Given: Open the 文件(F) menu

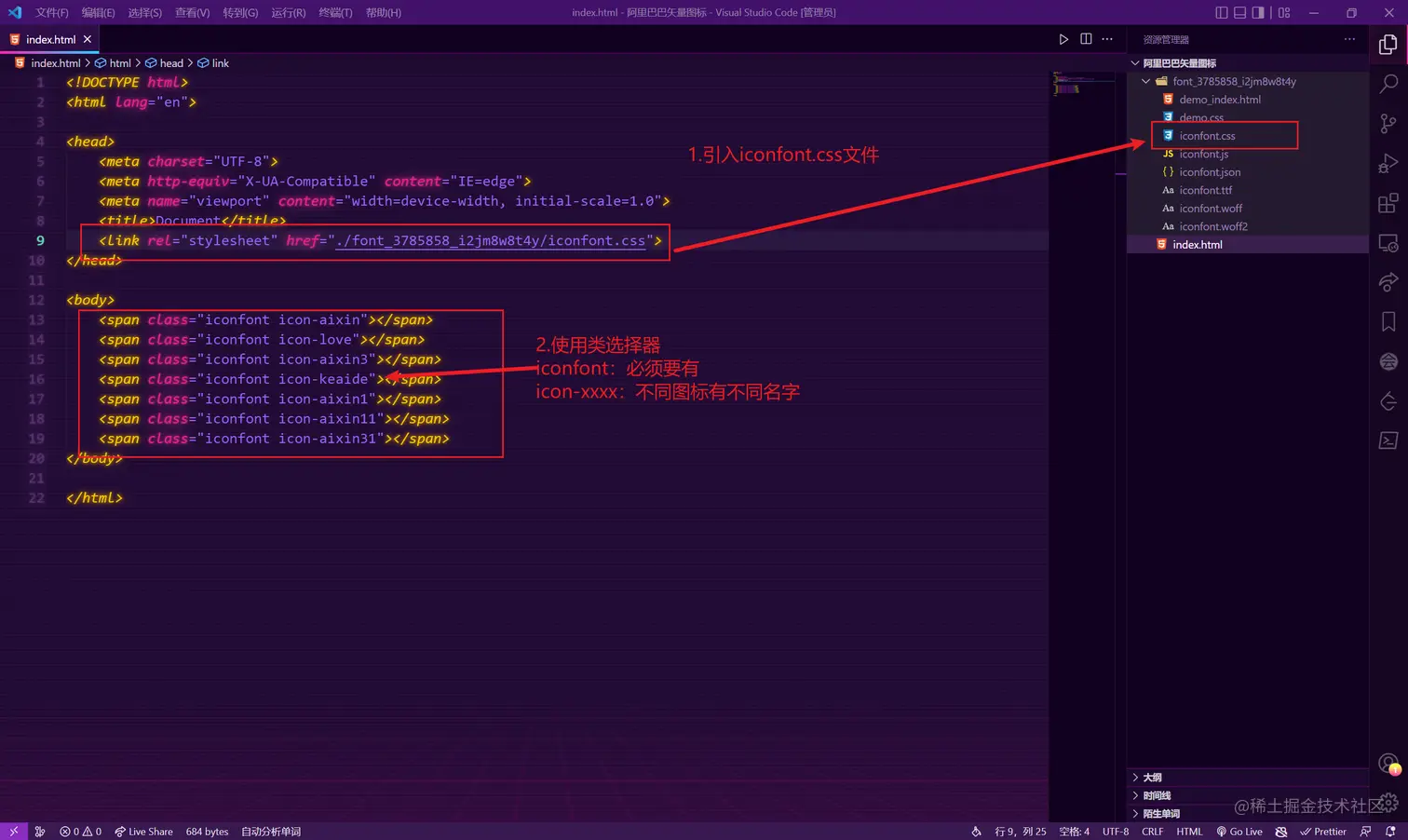Looking at the screenshot, I should 52,12.
